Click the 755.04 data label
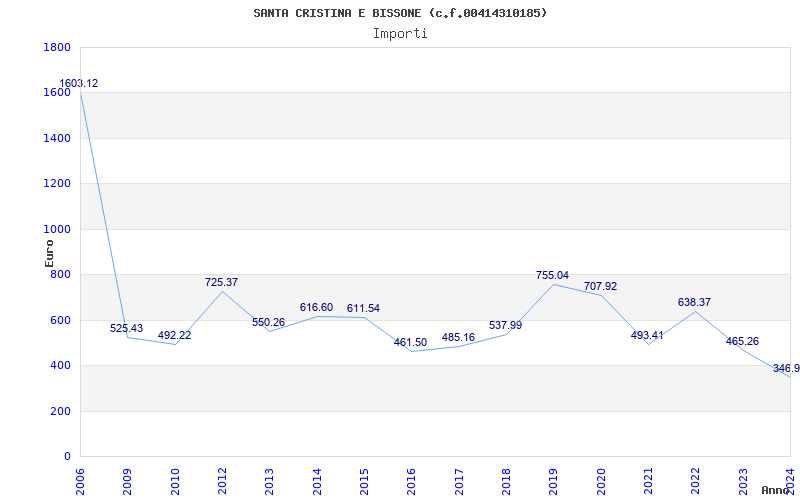The width and height of the screenshot is (800, 500). 552,276
